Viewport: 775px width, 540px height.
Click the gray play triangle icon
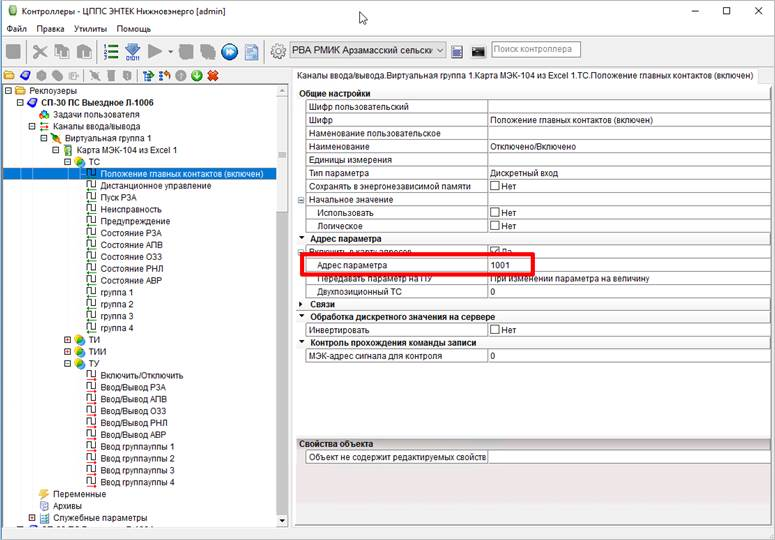[155, 51]
